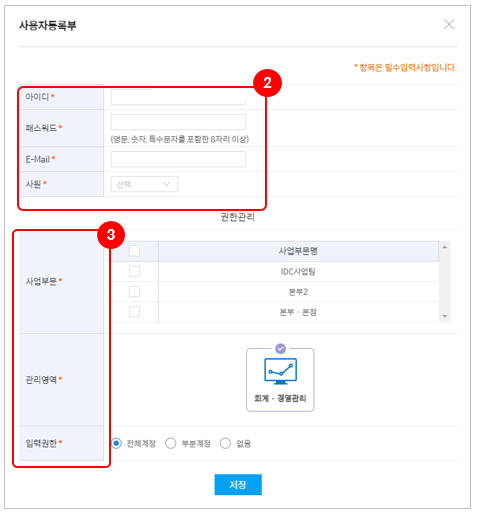Toggle the select-all checkbox in 사업부문명 header
Screen dimensions: 480x517
click(134, 251)
